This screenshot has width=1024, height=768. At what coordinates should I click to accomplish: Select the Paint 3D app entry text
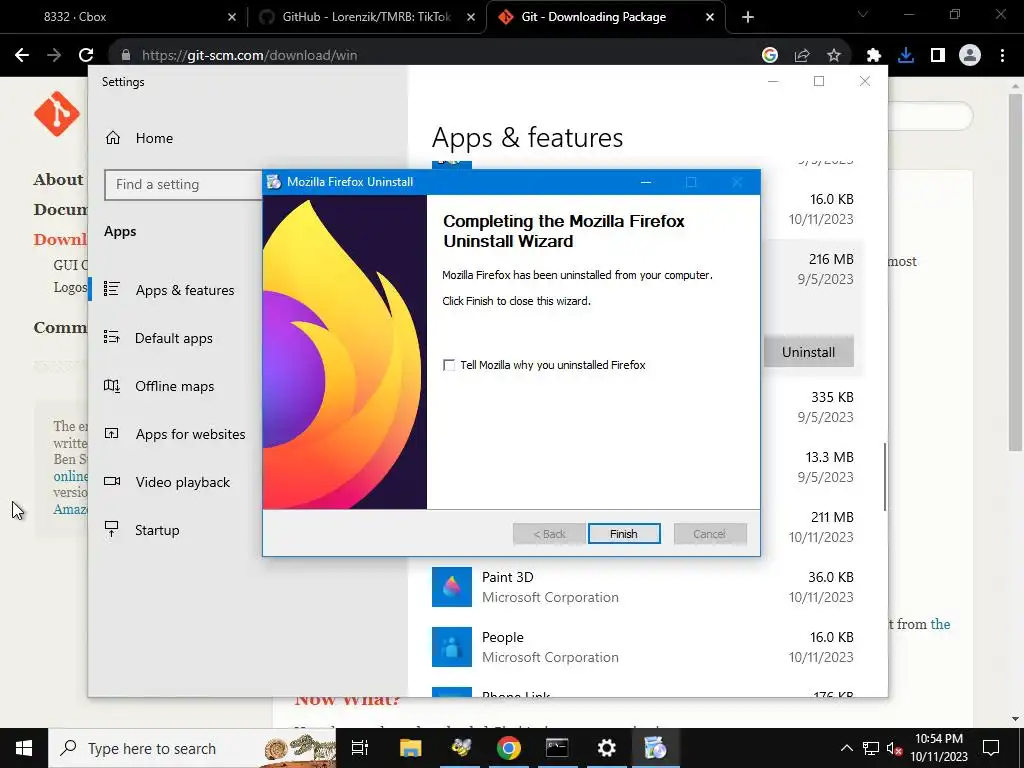[507, 577]
